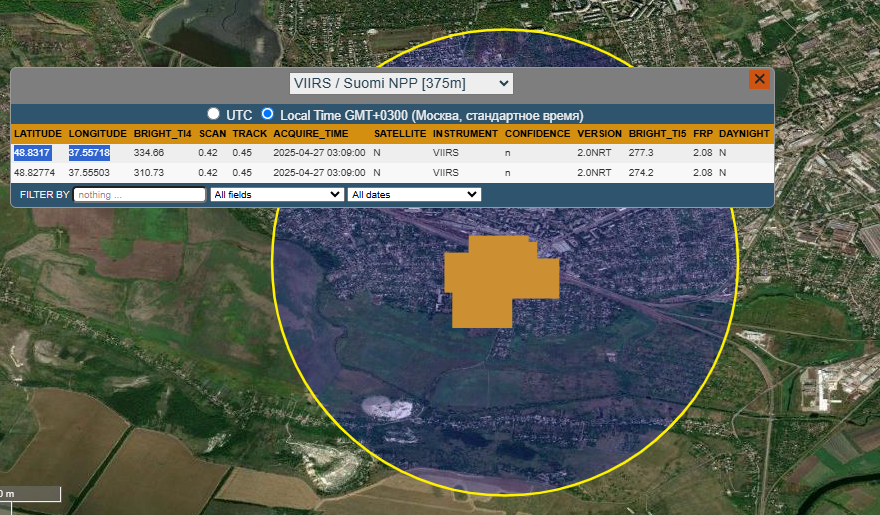Select the highlighted longitude value 37.55718
Viewport: 880px width, 515px height.
(89, 152)
